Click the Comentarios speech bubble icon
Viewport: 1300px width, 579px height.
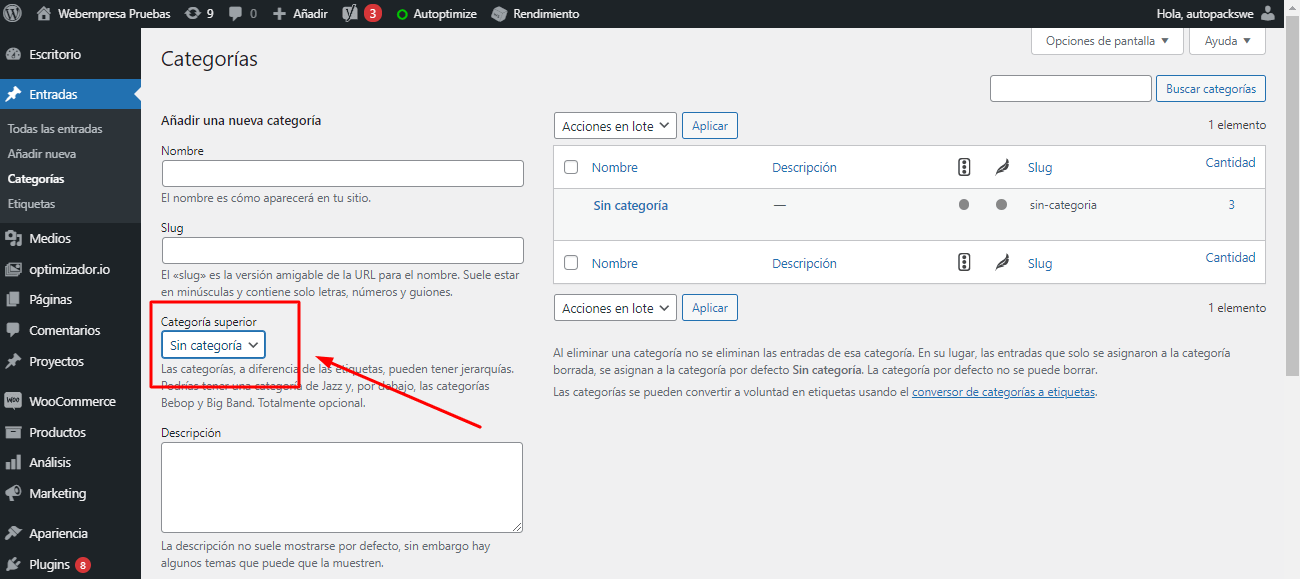coord(14,330)
